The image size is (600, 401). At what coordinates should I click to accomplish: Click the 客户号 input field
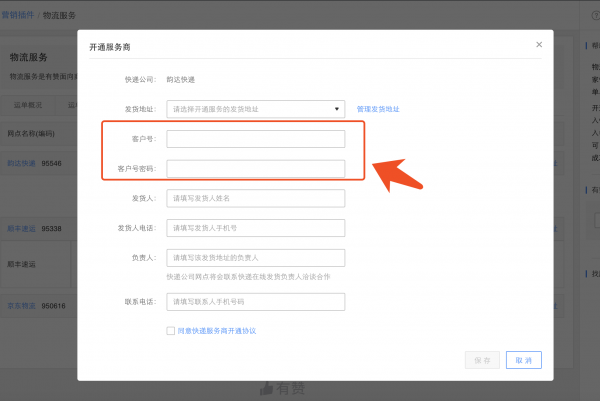(x=255, y=138)
